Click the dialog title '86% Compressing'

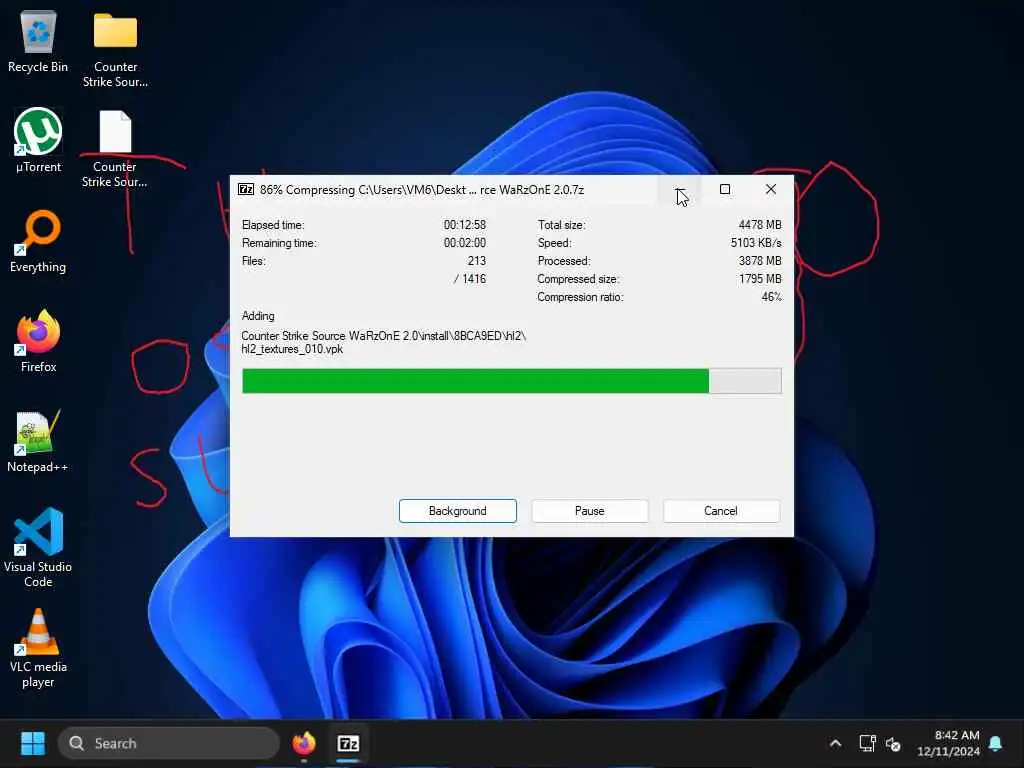coord(307,190)
